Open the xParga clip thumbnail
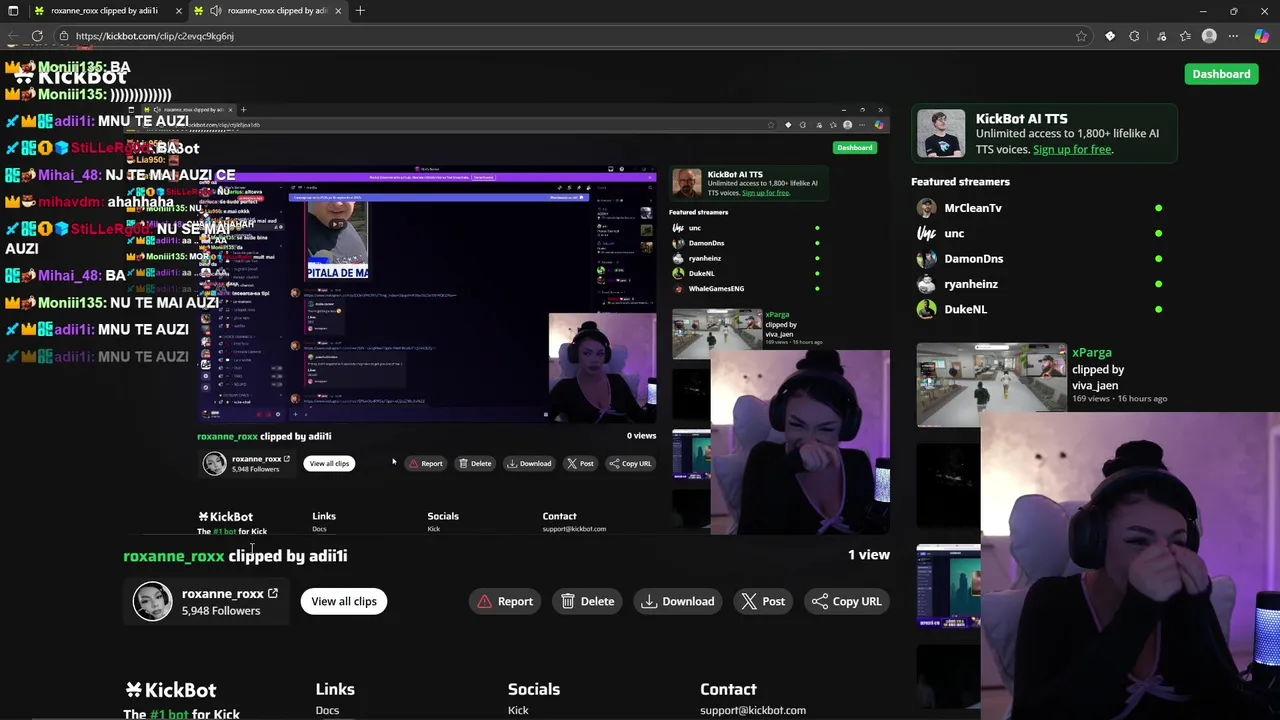 (x=991, y=385)
